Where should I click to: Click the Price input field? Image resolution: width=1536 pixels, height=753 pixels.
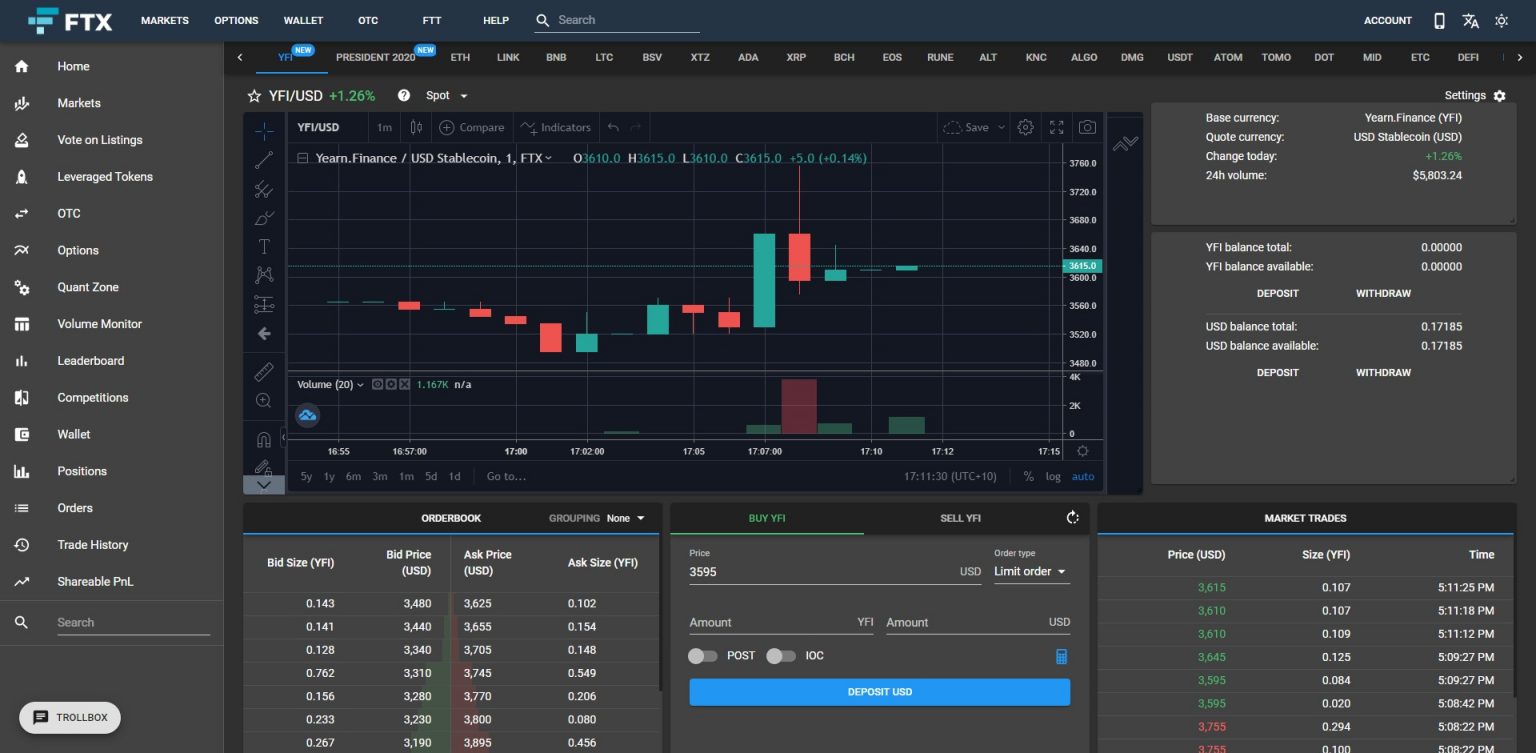pyautogui.click(x=834, y=571)
